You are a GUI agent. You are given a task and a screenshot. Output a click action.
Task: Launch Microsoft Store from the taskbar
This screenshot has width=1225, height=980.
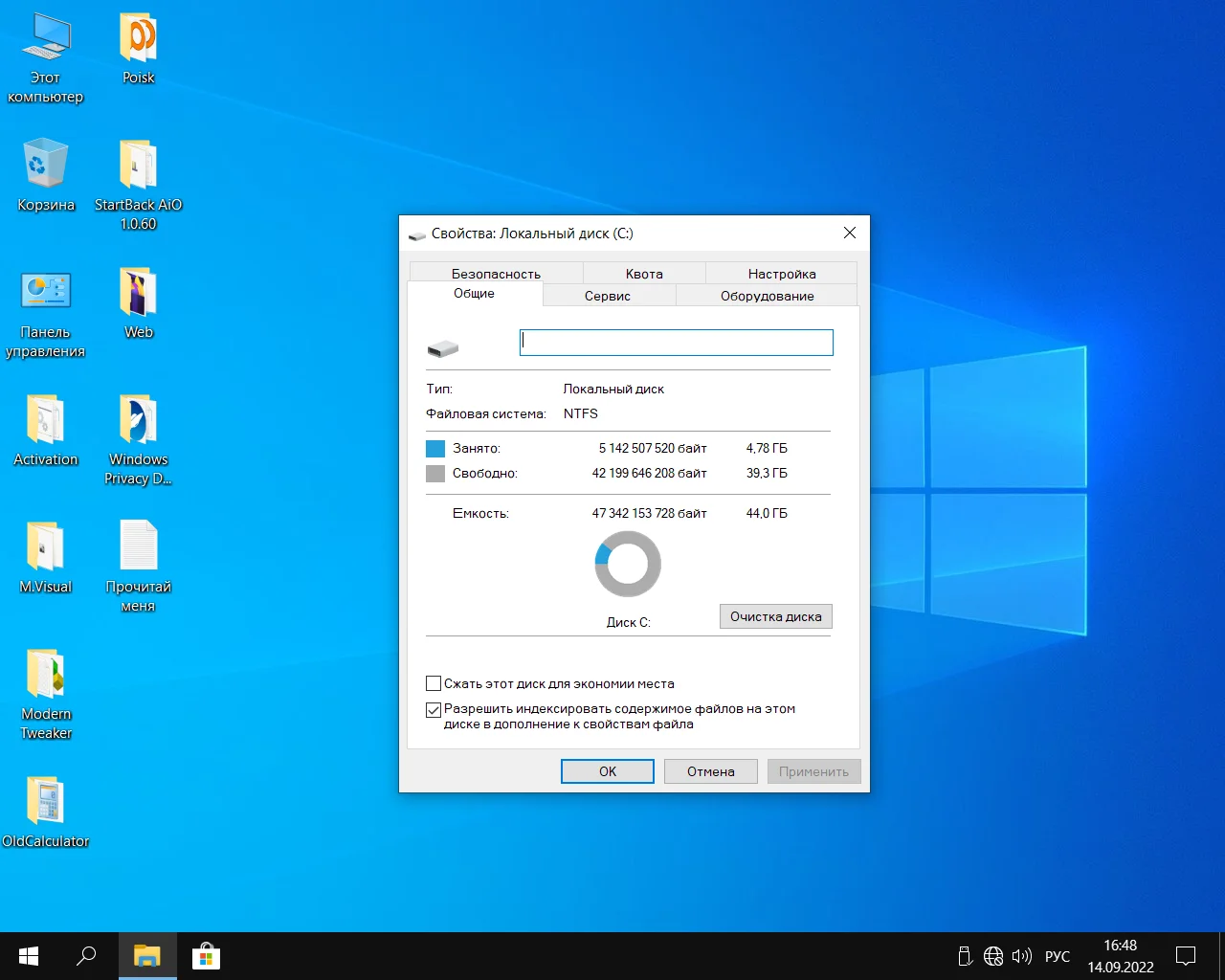point(206,956)
